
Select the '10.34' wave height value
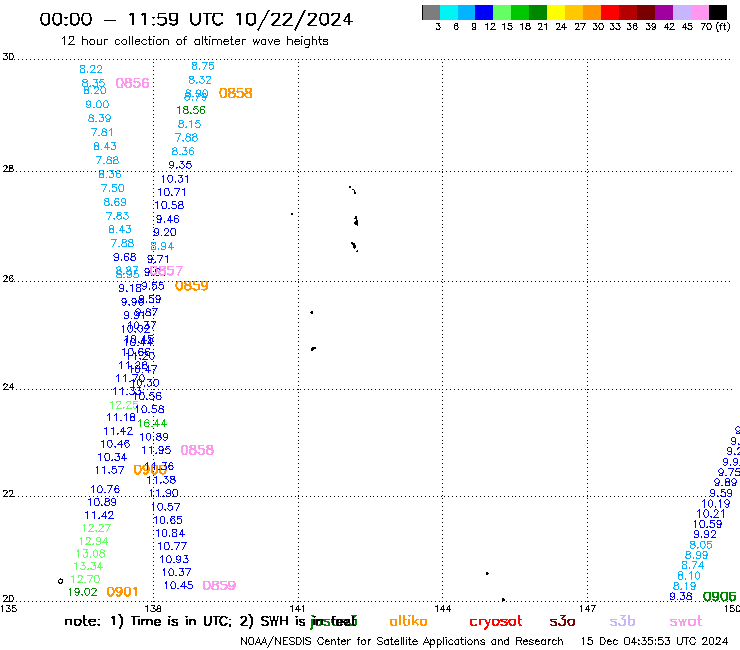pyautogui.click(x=112, y=457)
